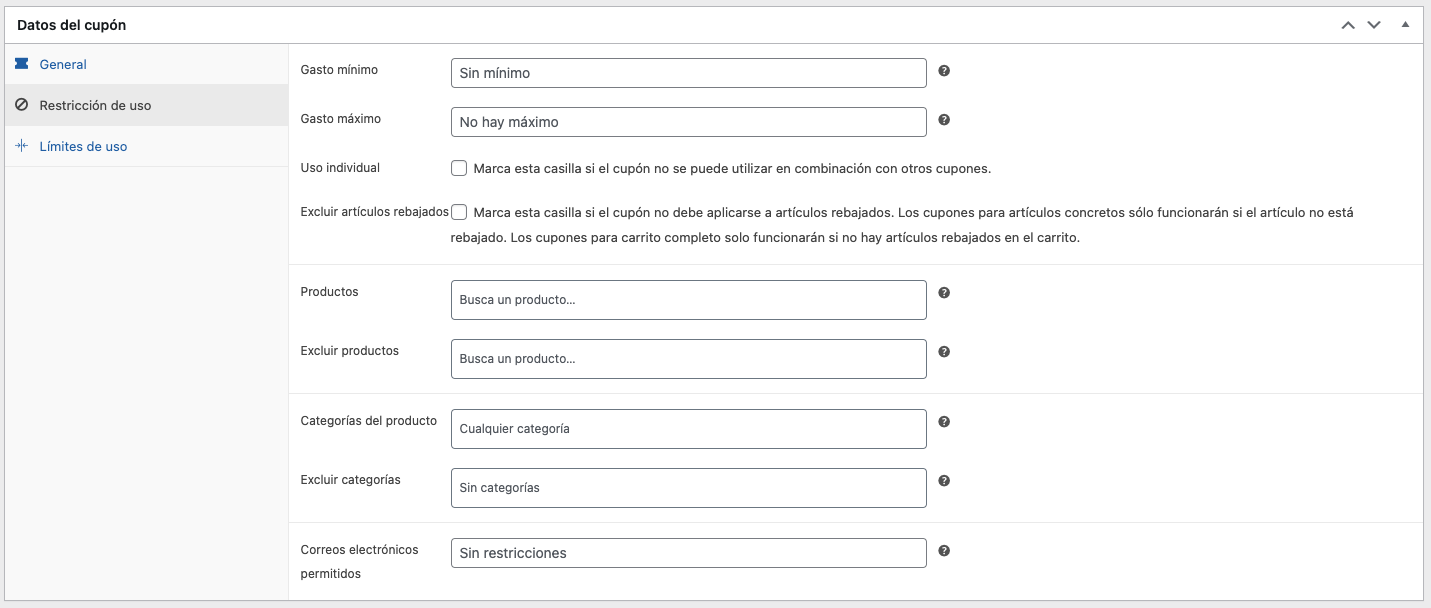Click help icon for Categorías del producto
The image size is (1431, 608).
pyautogui.click(x=944, y=422)
